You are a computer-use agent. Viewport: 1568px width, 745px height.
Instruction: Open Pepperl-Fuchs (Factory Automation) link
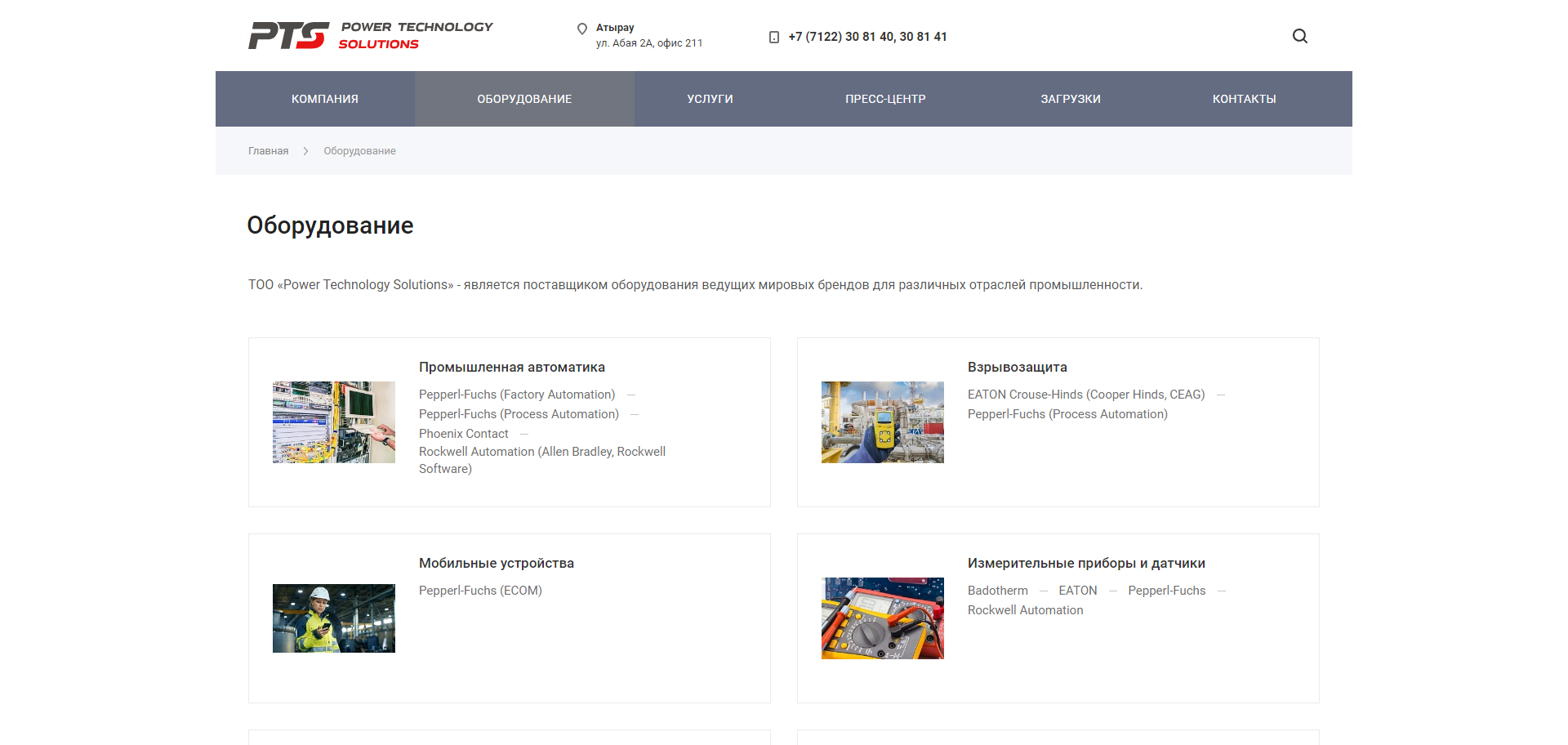click(x=517, y=395)
